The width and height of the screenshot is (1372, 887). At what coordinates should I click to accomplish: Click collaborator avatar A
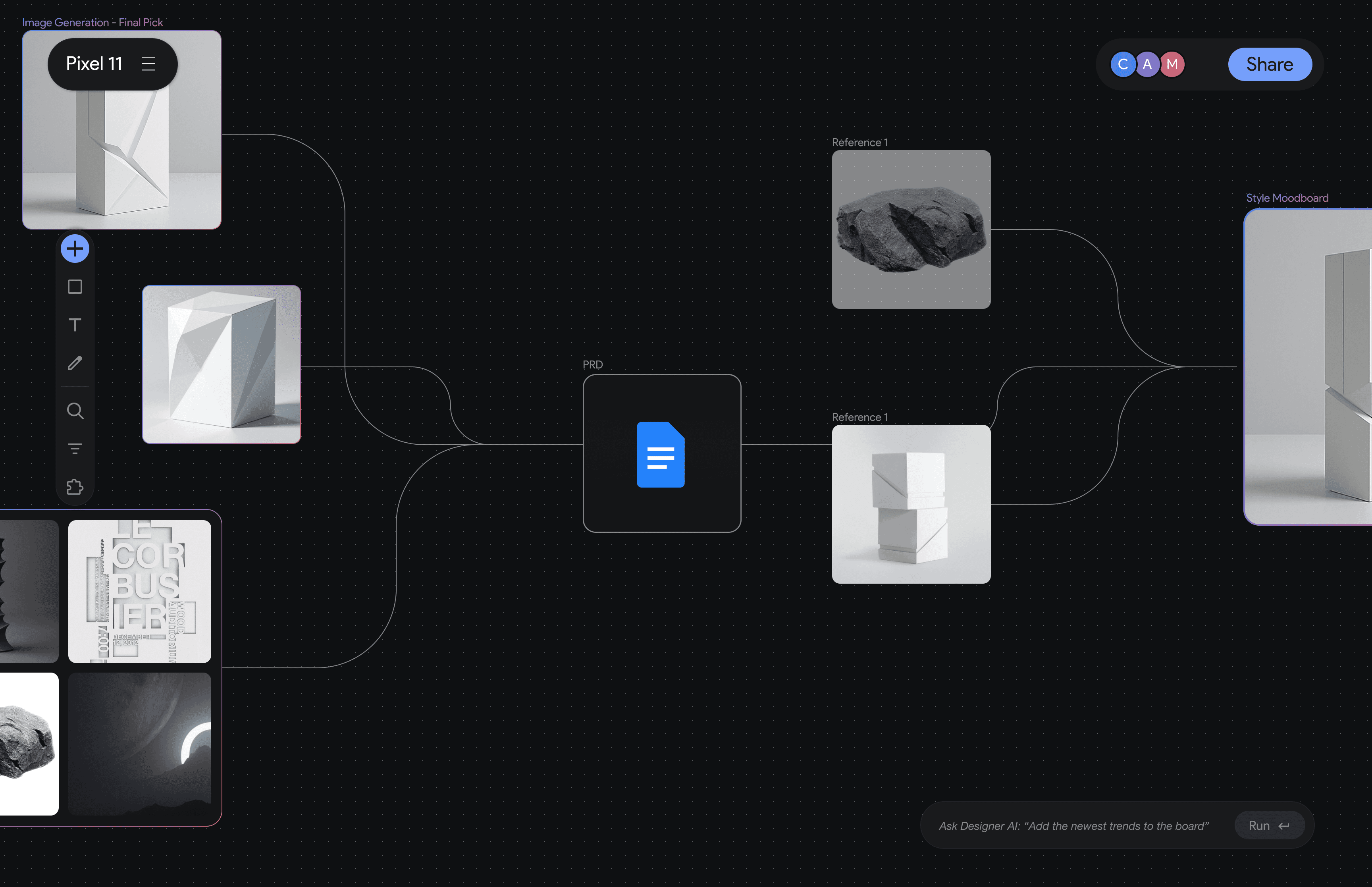(x=1147, y=64)
